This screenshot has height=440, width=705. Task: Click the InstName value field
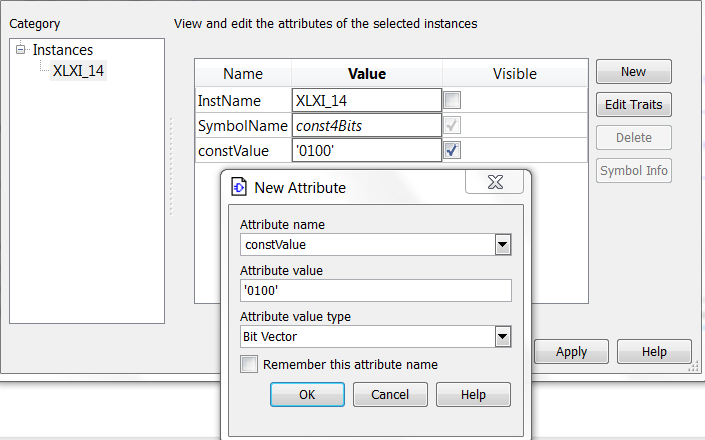click(x=367, y=100)
